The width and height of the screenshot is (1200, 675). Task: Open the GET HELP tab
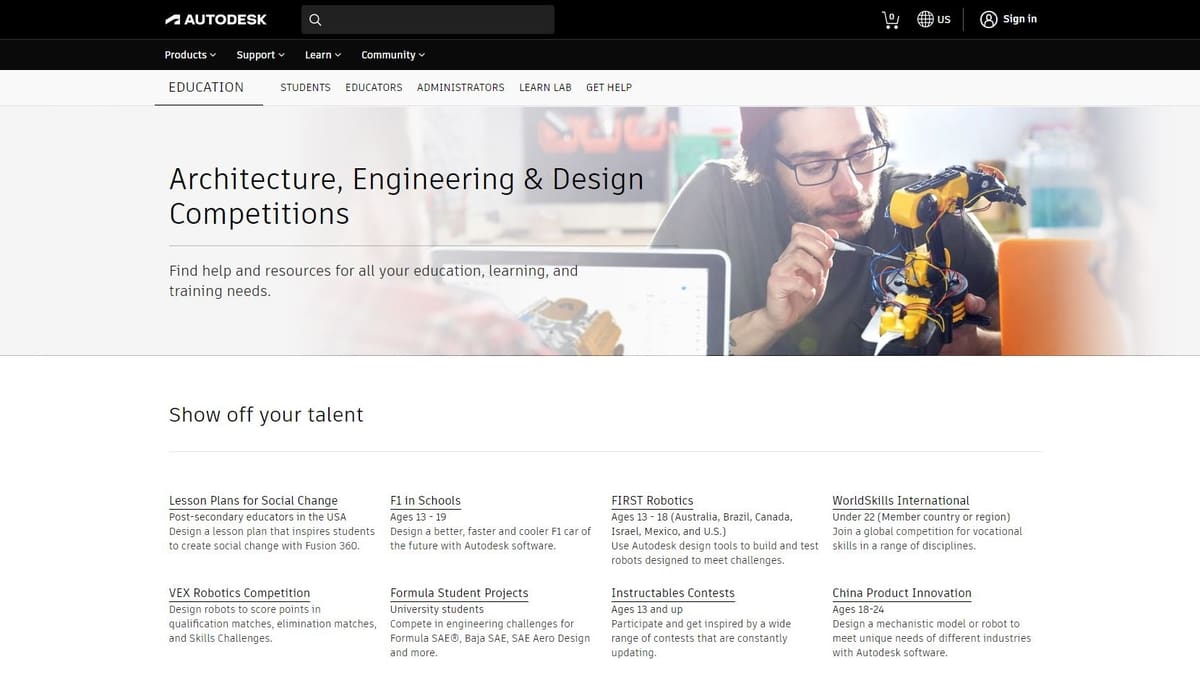click(609, 87)
